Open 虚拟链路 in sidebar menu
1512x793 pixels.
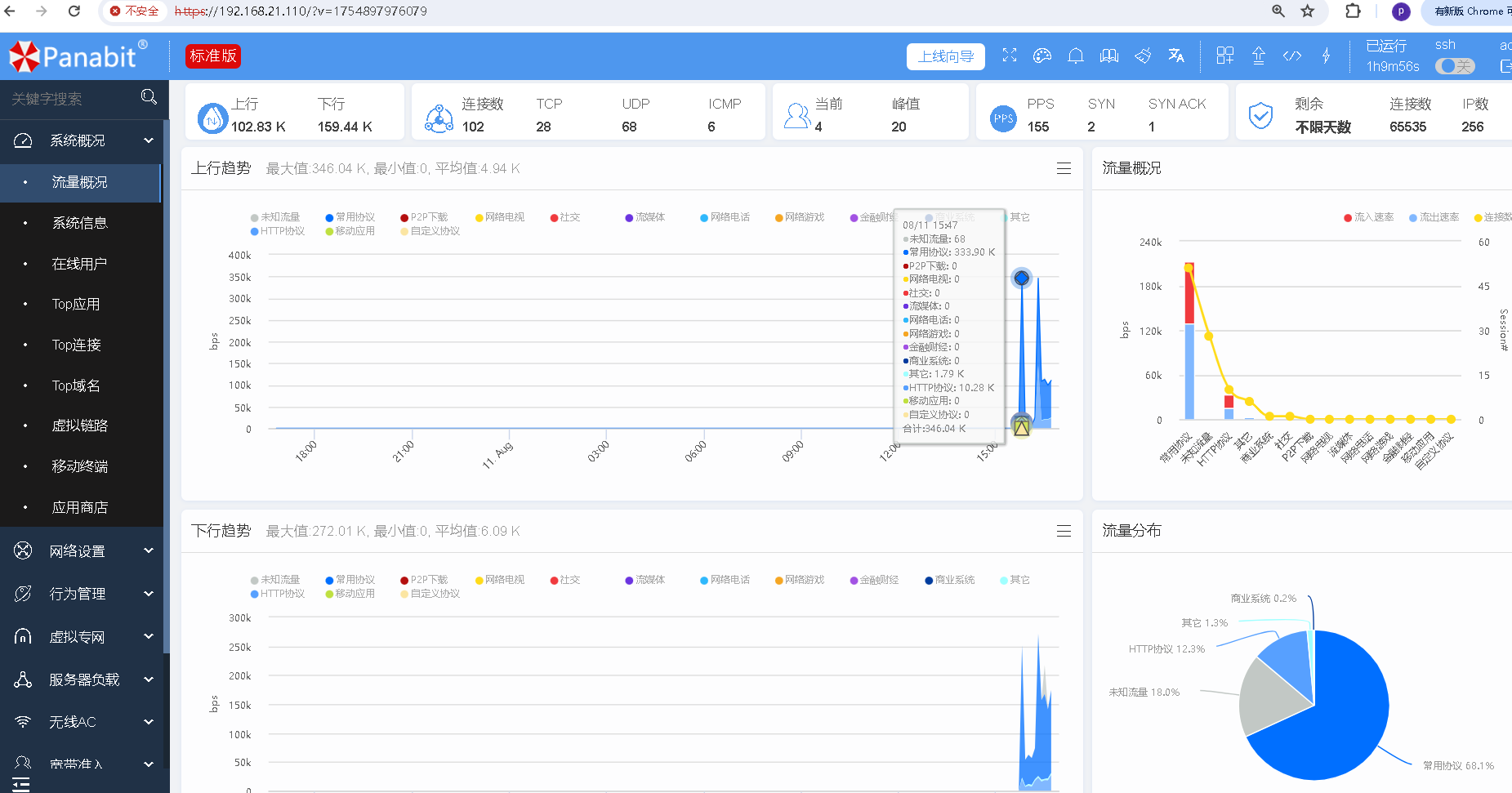[x=80, y=425]
